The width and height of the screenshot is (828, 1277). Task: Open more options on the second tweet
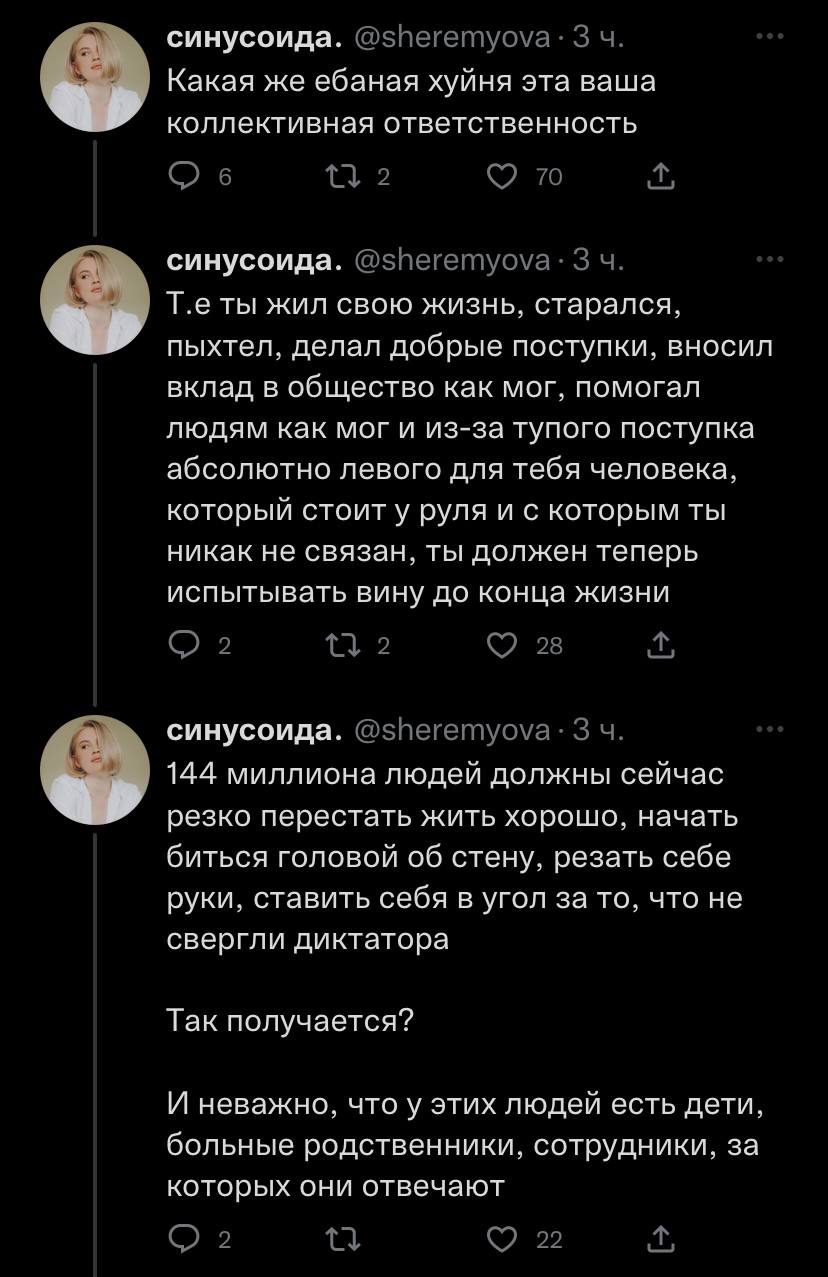tap(768, 260)
